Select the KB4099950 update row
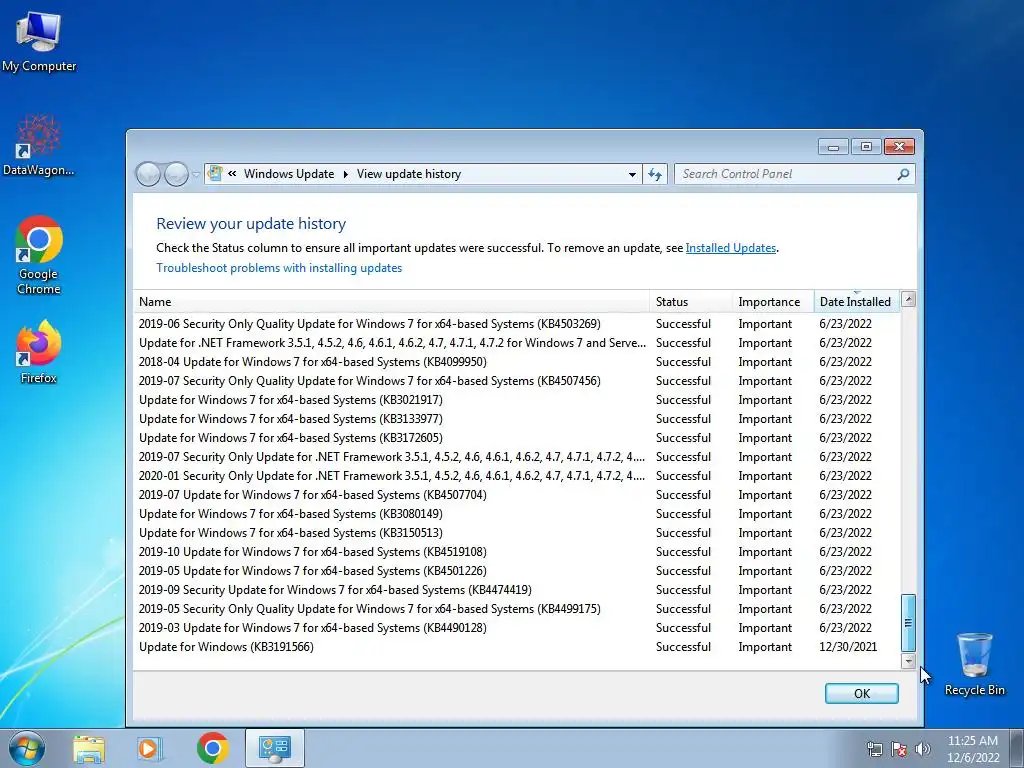Screen dimensions: 1024x768 click(516, 362)
